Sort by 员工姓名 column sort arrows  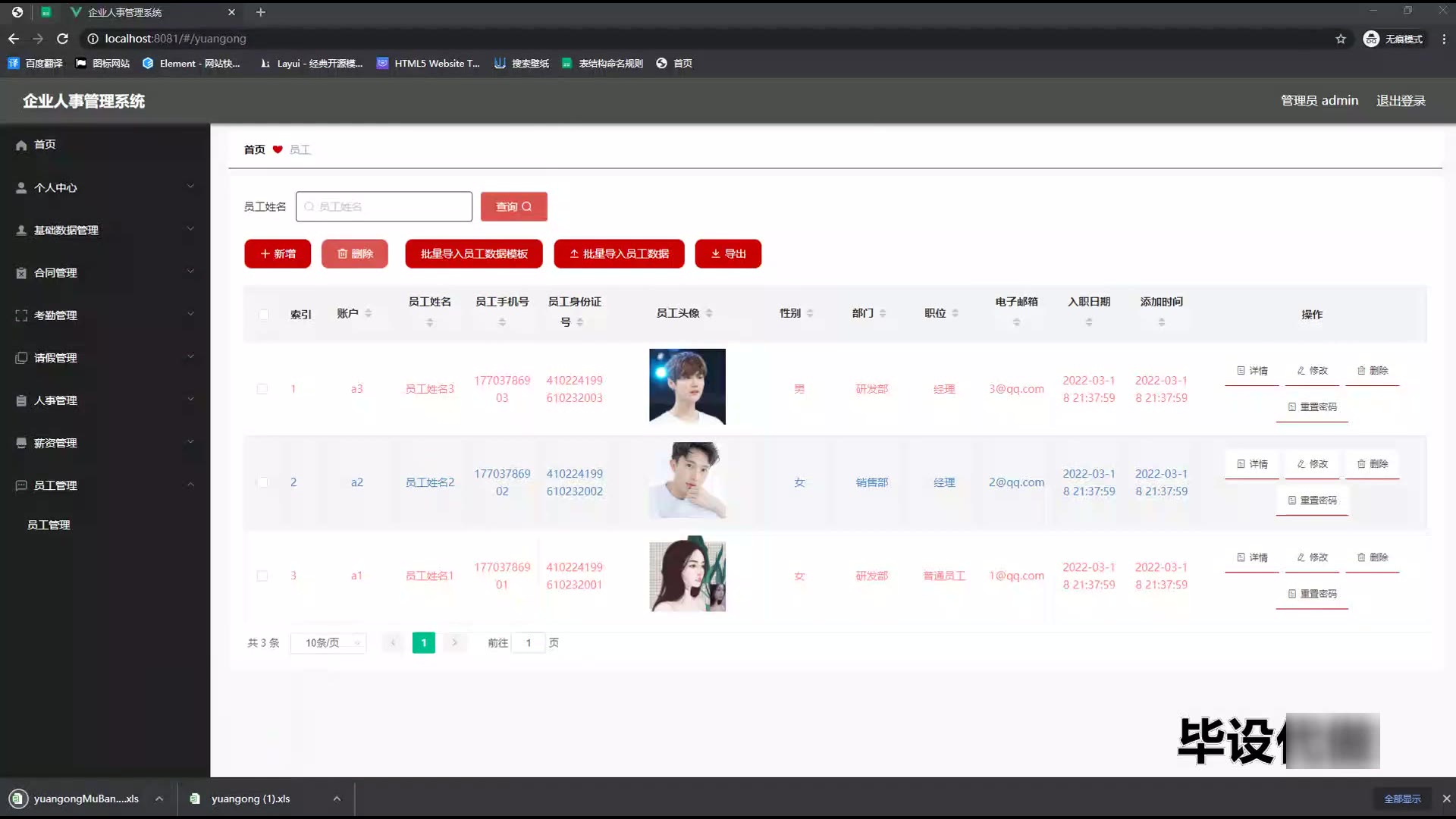pyautogui.click(x=430, y=322)
